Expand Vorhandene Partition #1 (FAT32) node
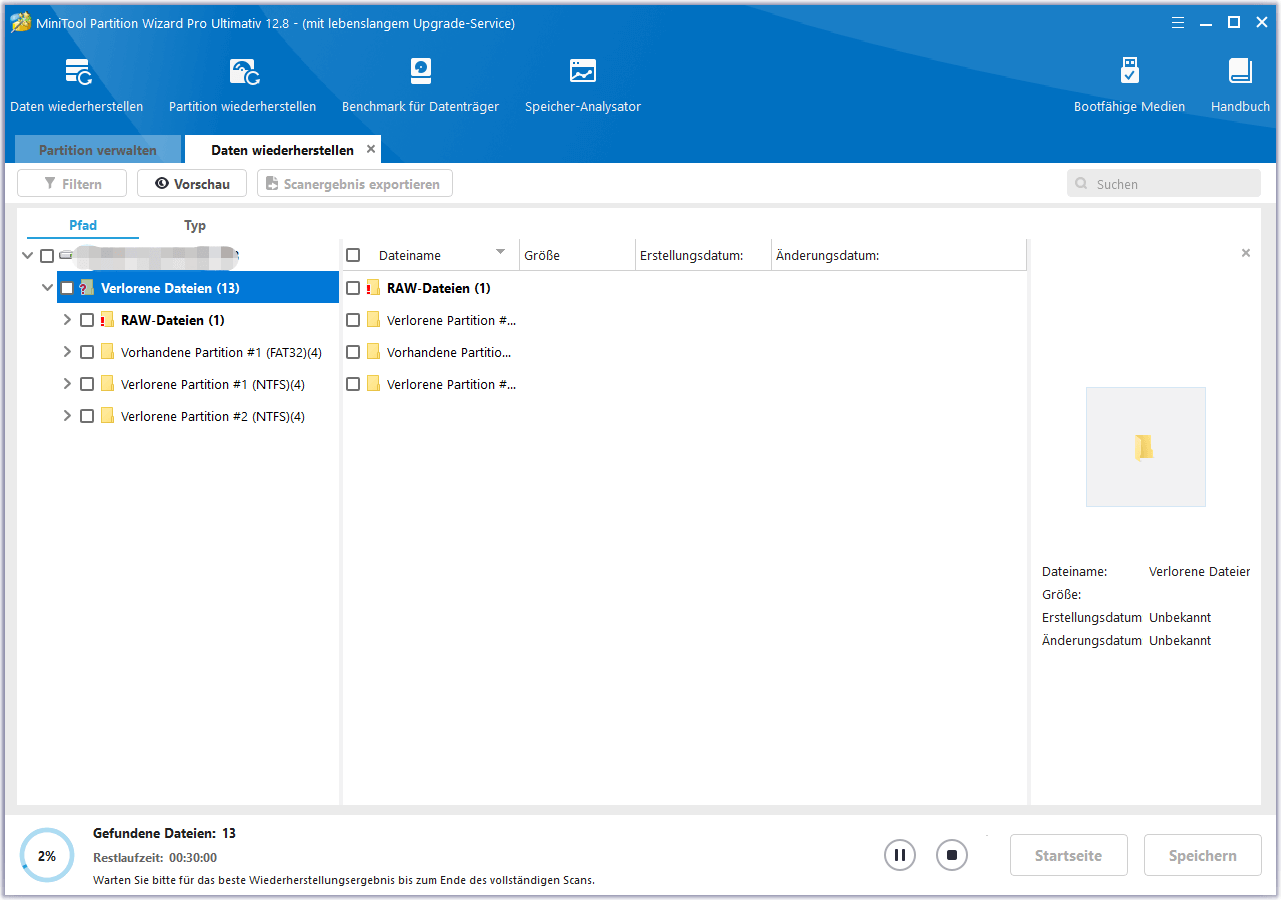1281x900 pixels. pyautogui.click(x=67, y=352)
